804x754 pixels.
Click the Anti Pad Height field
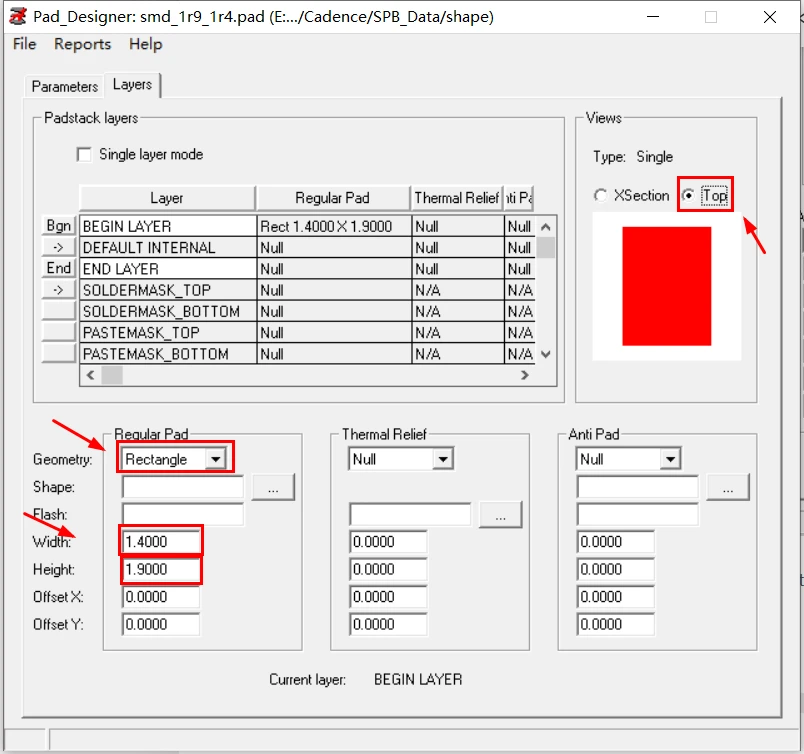click(616, 569)
